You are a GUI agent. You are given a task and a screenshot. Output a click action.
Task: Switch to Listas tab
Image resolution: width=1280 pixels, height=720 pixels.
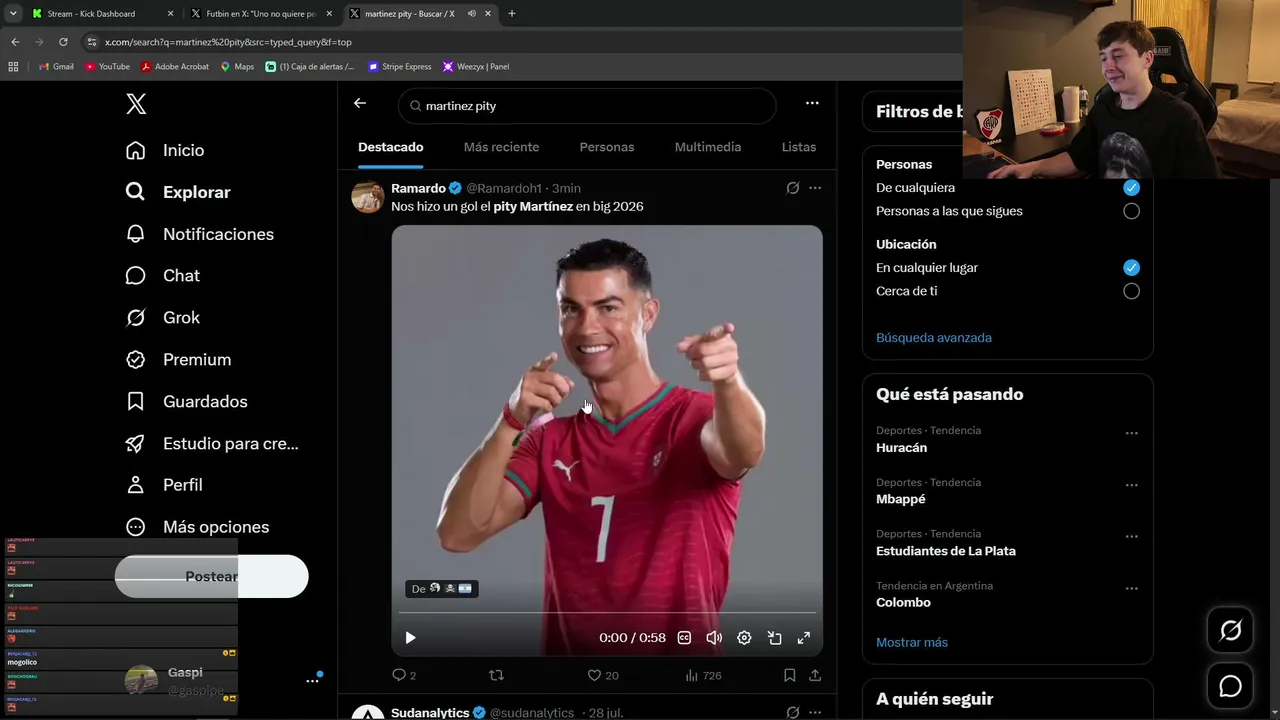pyautogui.click(x=799, y=147)
